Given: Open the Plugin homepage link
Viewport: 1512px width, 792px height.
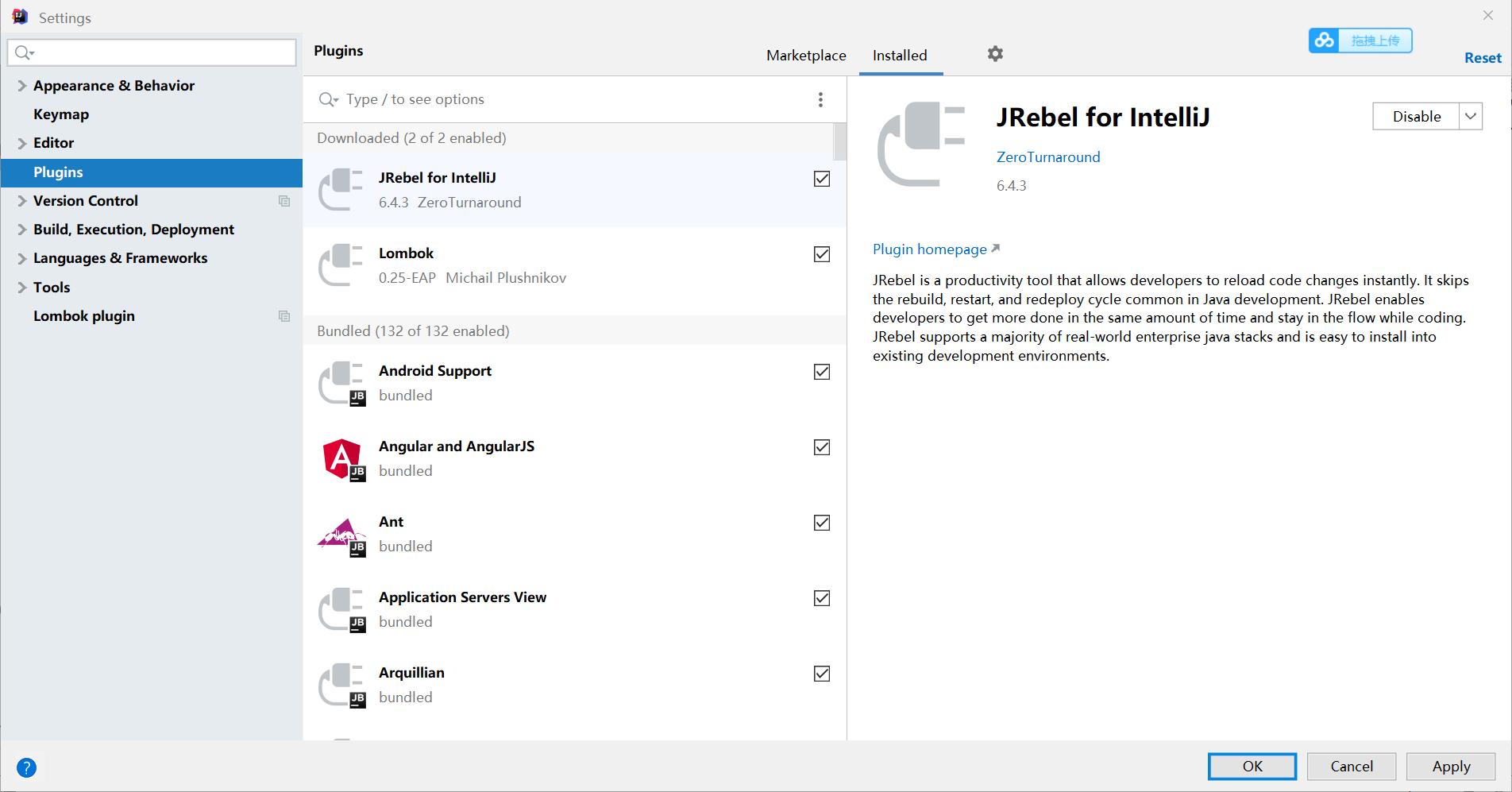Looking at the screenshot, I should 935,249.
